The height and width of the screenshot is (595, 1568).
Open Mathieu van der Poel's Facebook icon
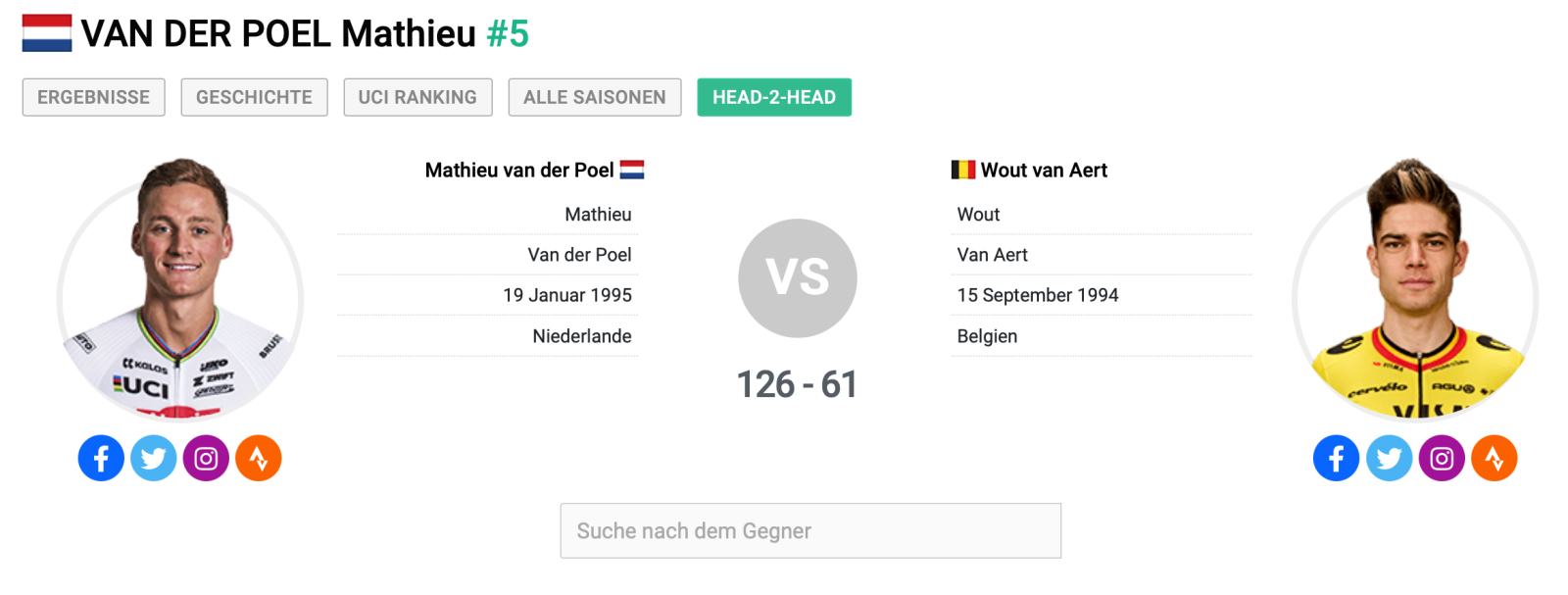(101, 458)
